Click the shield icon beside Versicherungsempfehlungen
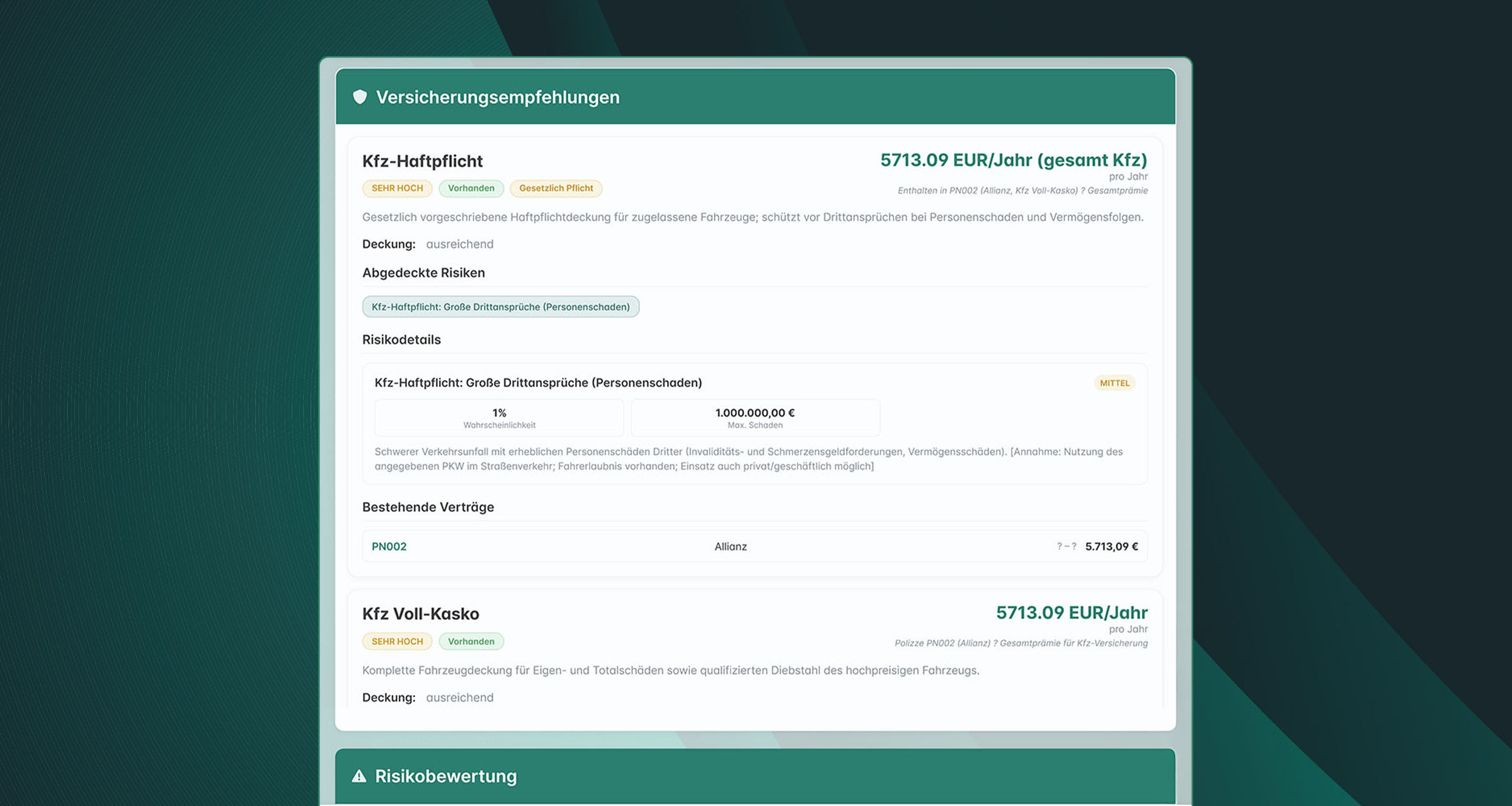This screenshot has width=1512, height=806. pos(360,97)
